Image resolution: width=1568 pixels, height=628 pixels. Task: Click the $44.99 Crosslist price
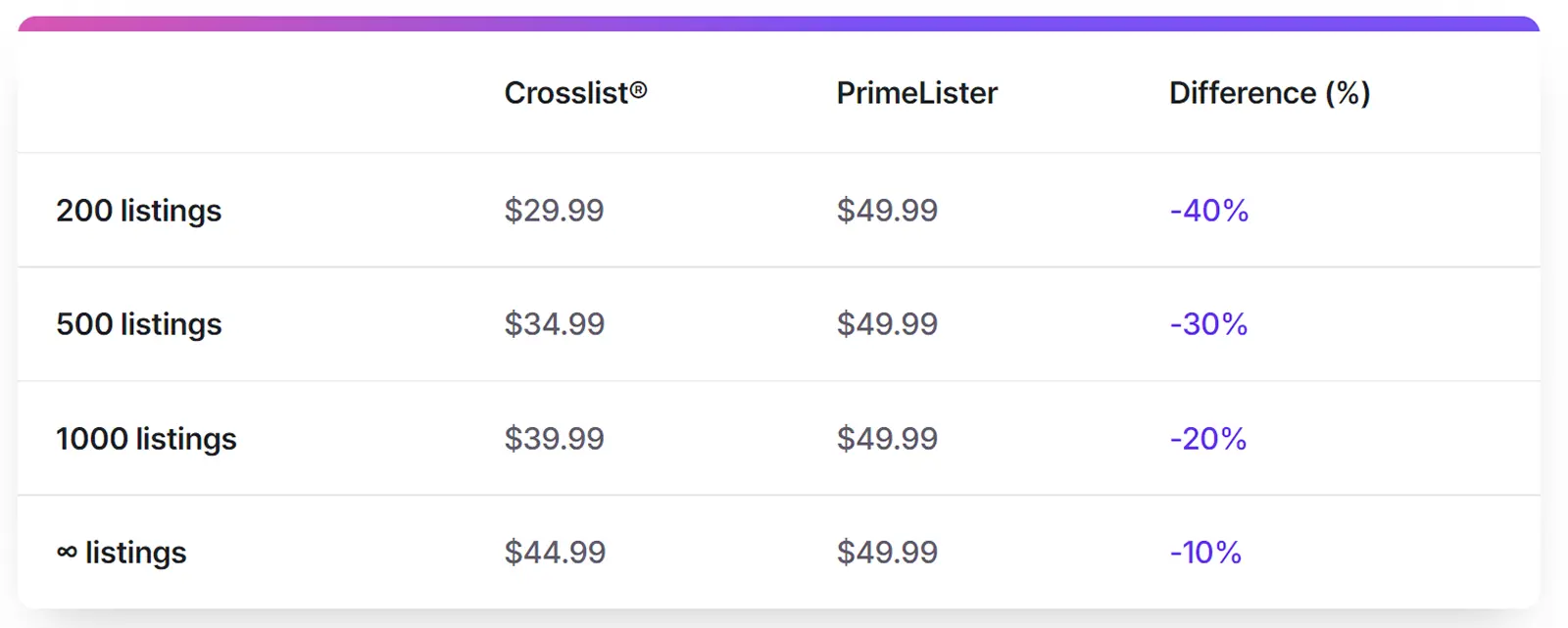coord(555,553)
